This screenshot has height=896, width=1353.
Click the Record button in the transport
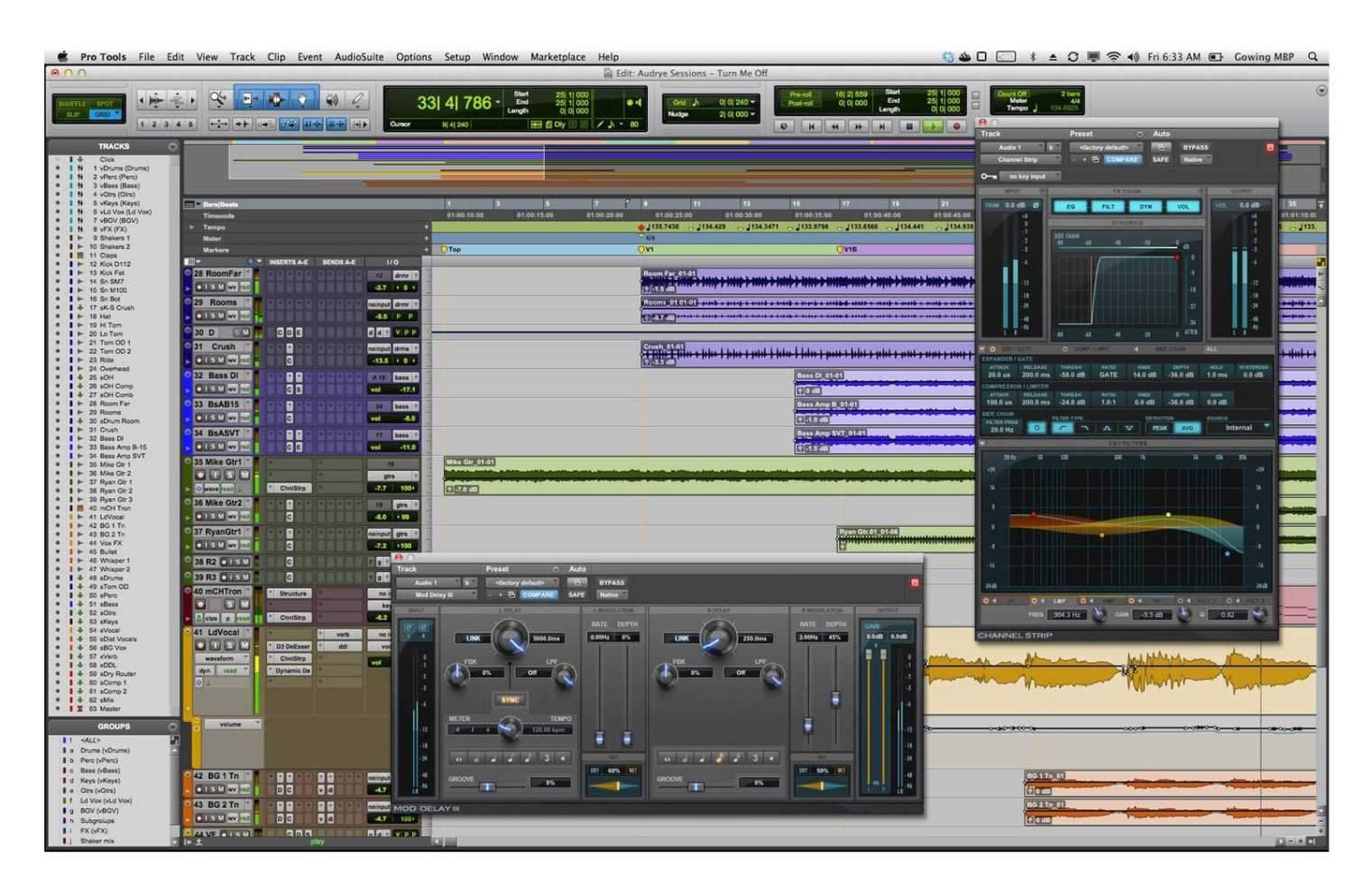point(956,125)
